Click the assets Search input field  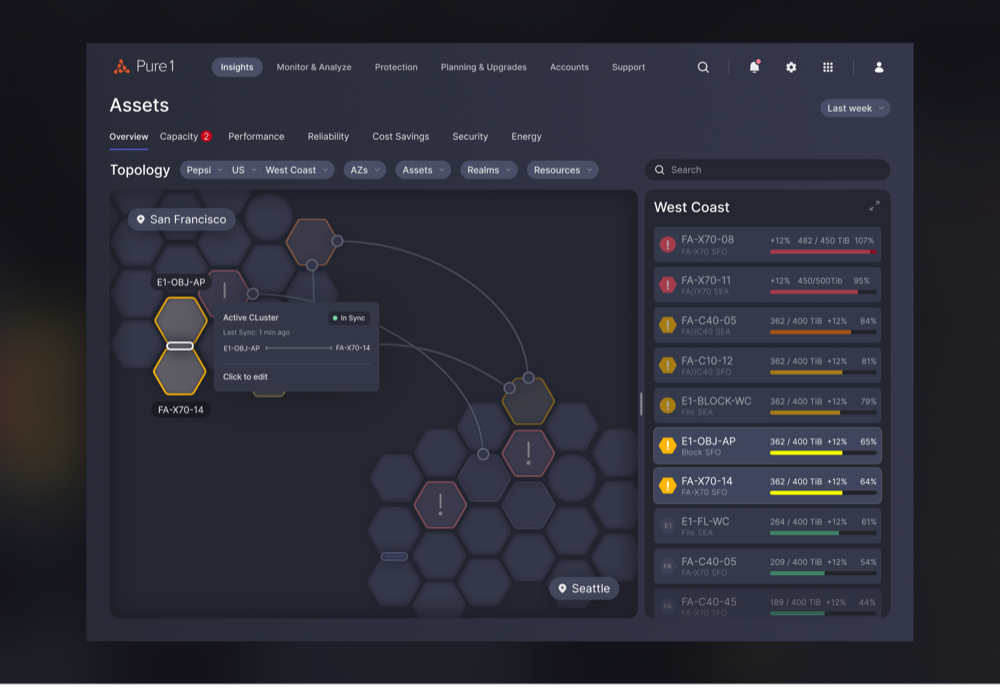tap(767, 170)
